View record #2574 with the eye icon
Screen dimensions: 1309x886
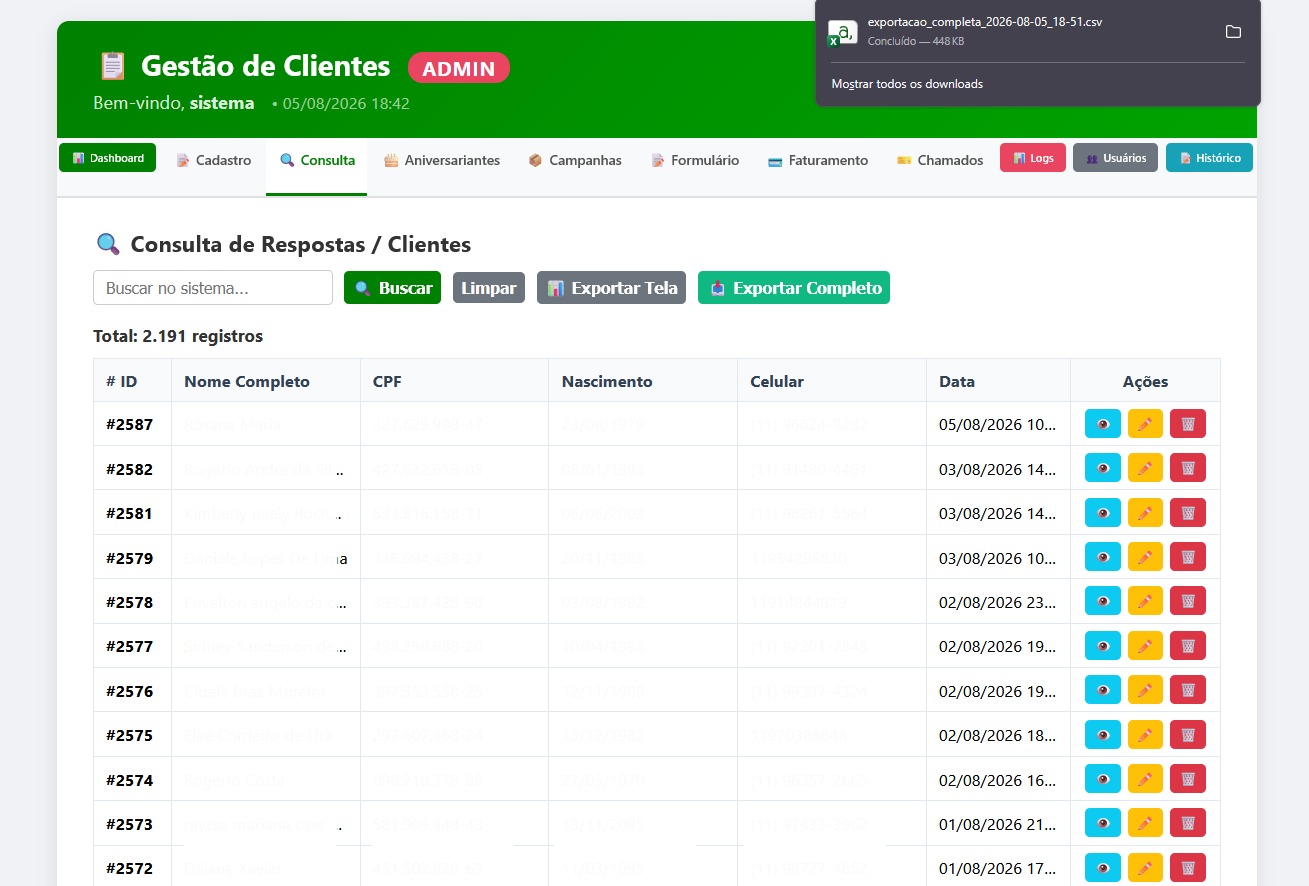point(1103,779)
